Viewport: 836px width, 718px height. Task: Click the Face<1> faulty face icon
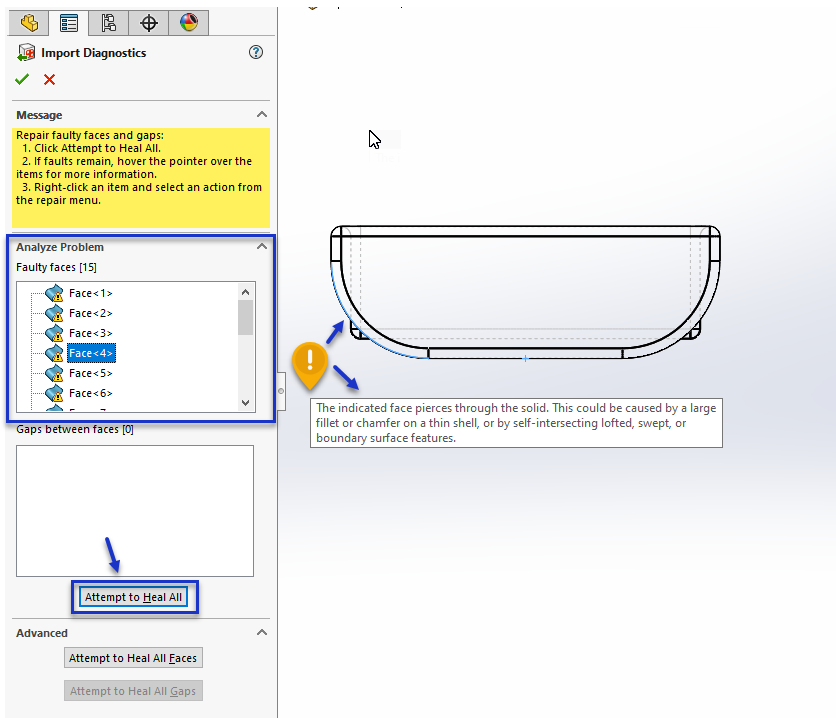coord(54,293)
